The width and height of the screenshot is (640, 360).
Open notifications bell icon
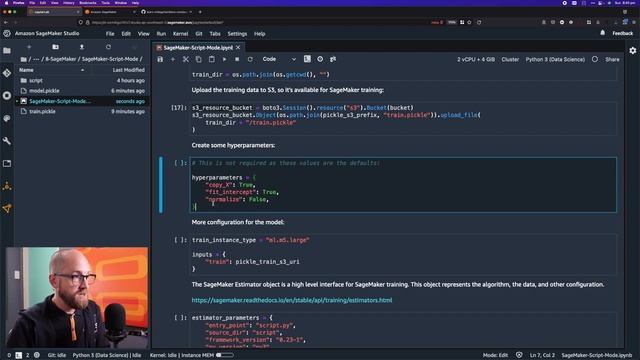click(x=602, y=33)
